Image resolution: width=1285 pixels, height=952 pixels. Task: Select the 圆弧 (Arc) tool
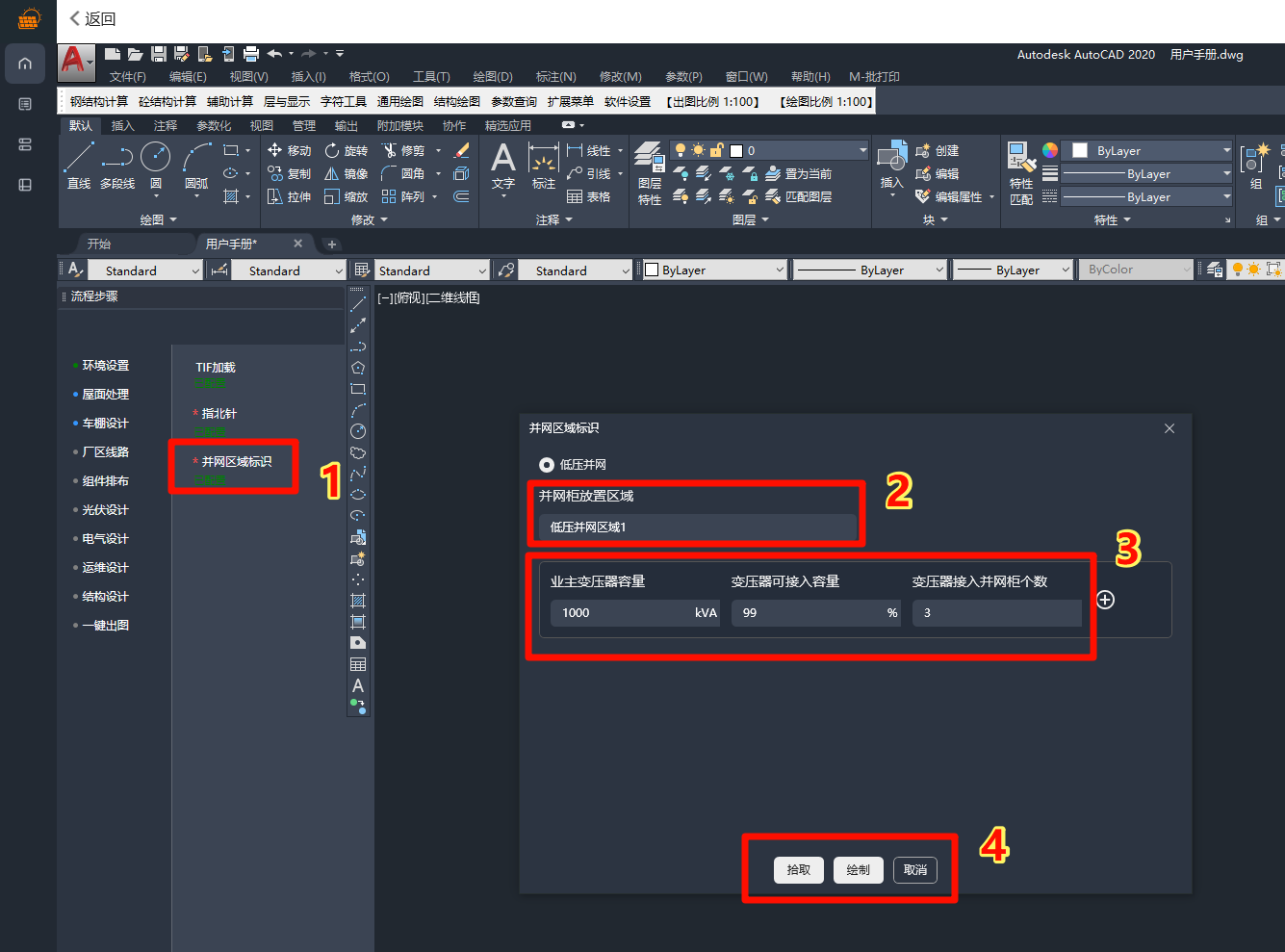[196, 164]
